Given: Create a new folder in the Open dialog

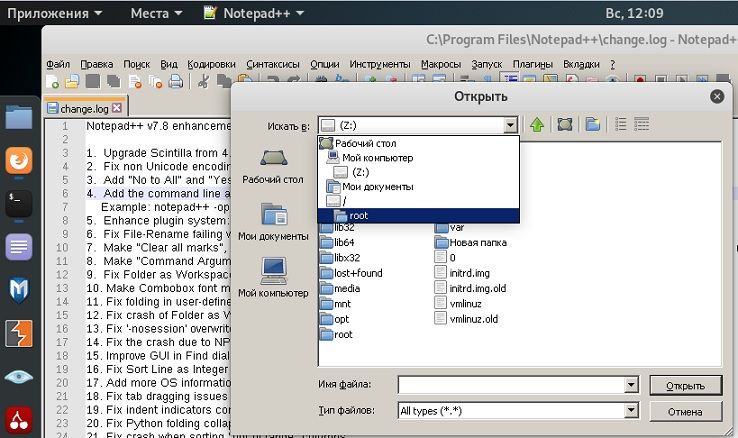Looking at the screenshot, I should pos(593,125).
